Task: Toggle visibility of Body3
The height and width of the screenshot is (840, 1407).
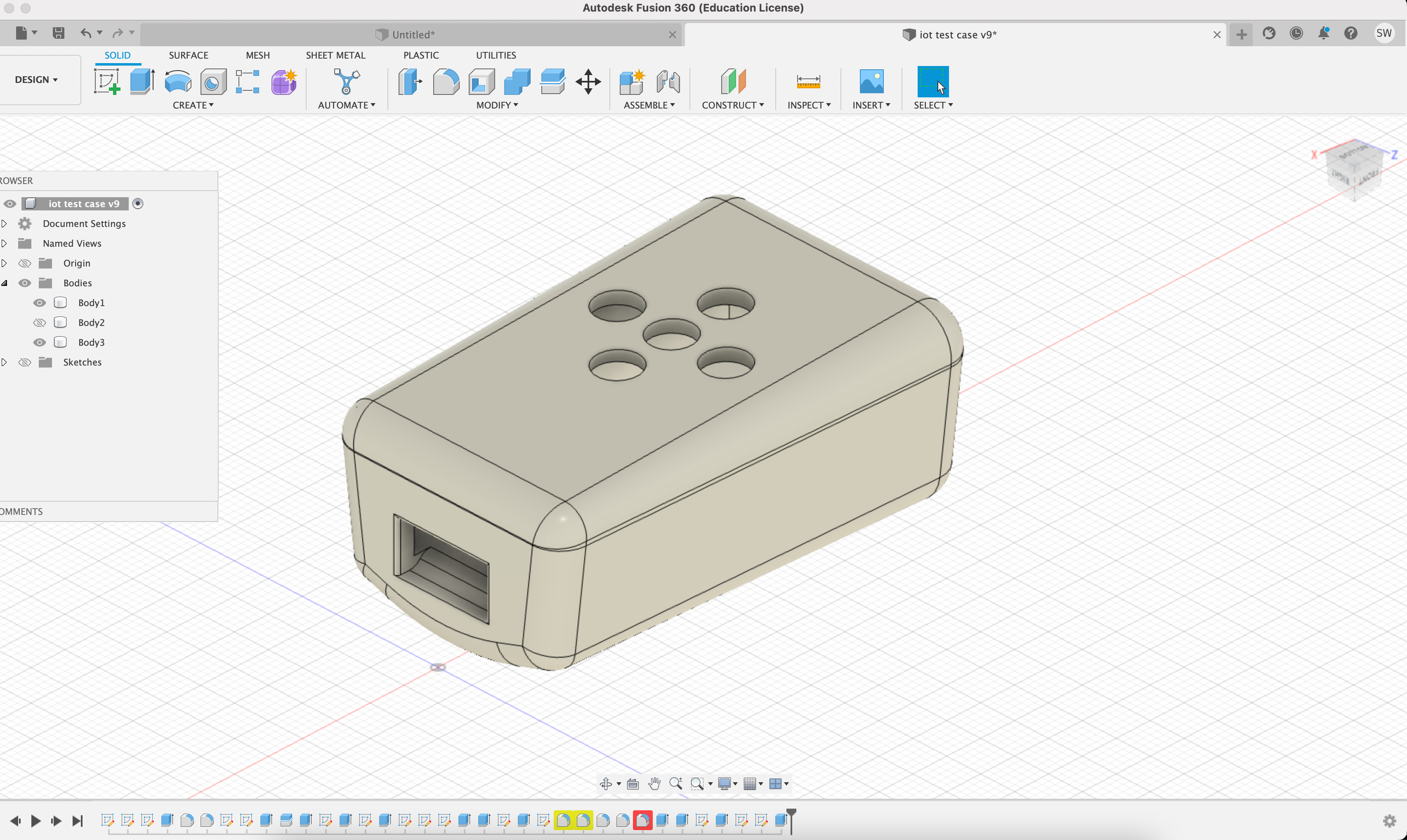Action: 39,342
